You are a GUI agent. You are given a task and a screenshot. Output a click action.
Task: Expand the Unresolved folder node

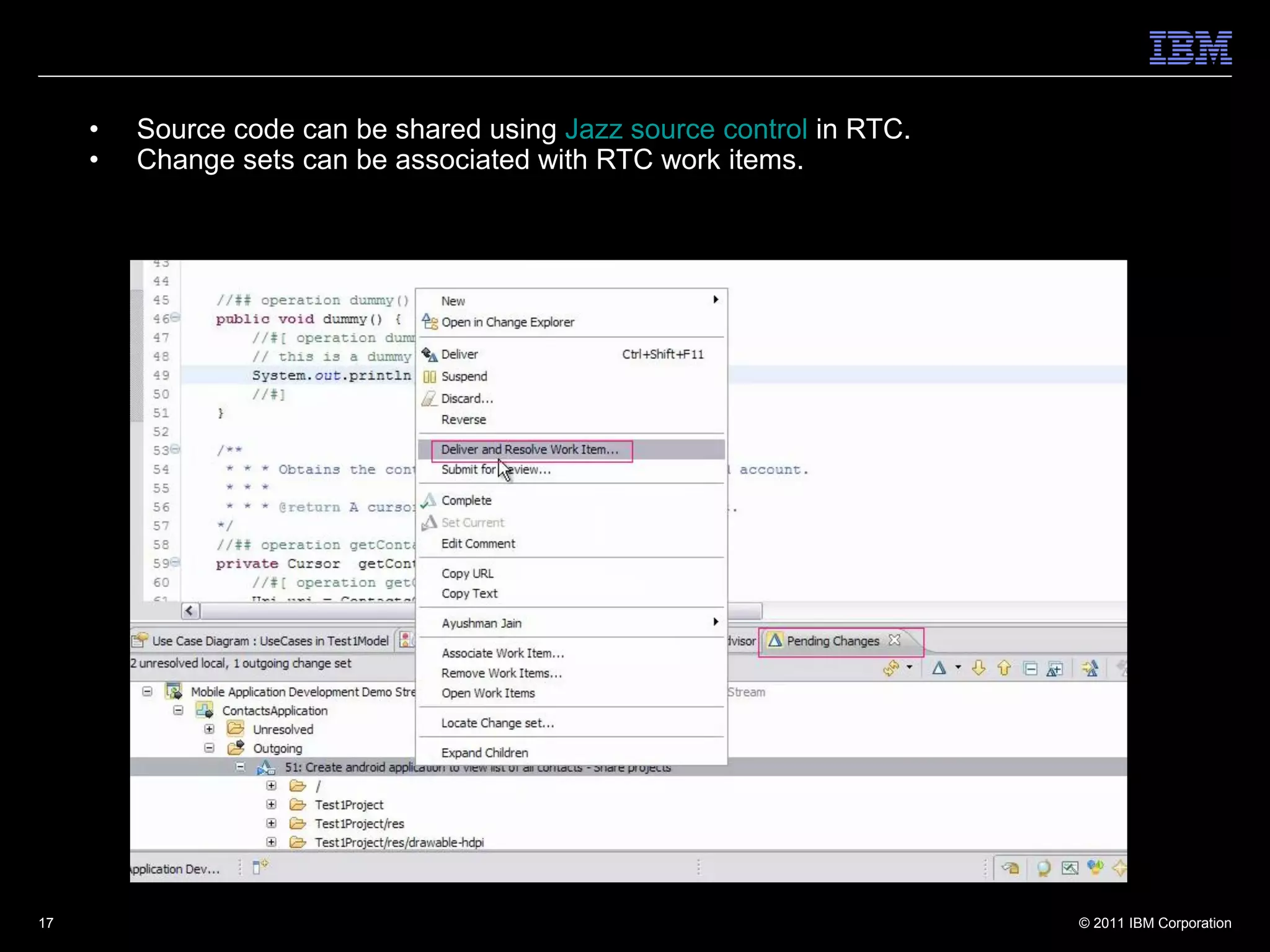point(210,729)
